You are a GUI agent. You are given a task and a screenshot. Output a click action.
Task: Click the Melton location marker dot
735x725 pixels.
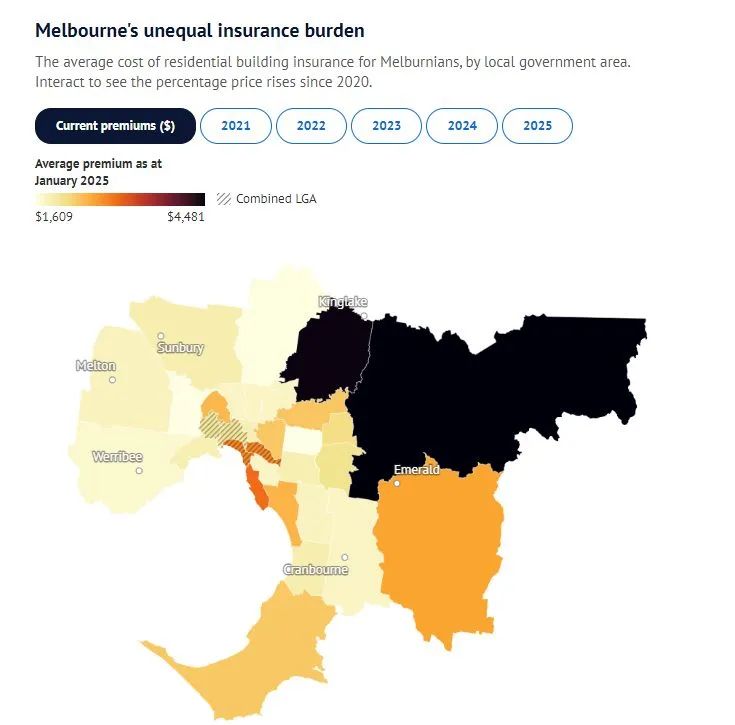pos(112,380)
